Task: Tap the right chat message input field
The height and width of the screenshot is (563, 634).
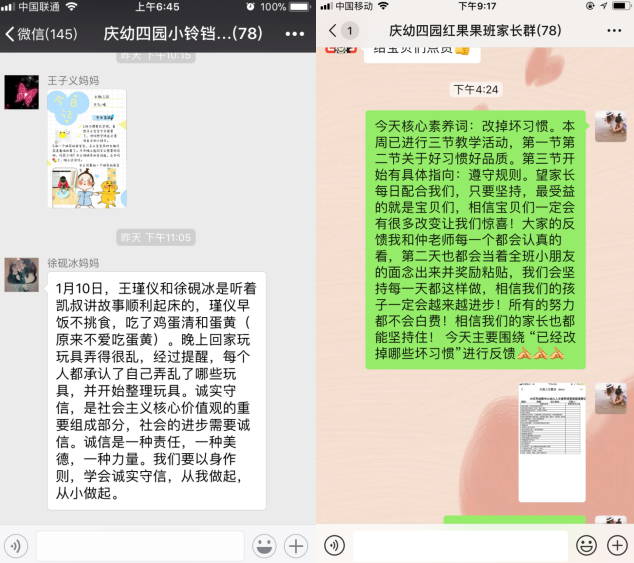Action: click(460, 545)
